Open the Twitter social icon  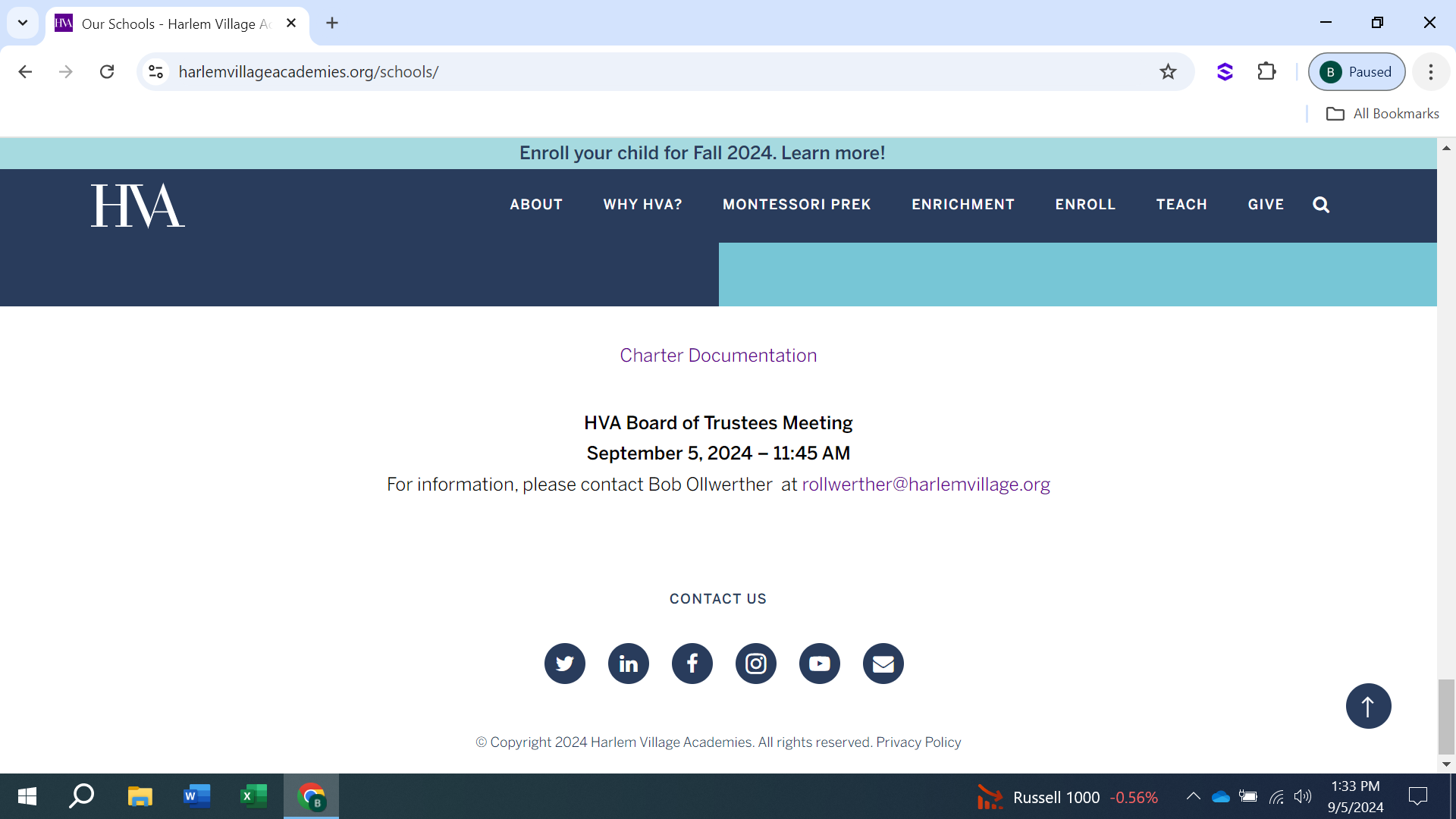tap(565, 664)
